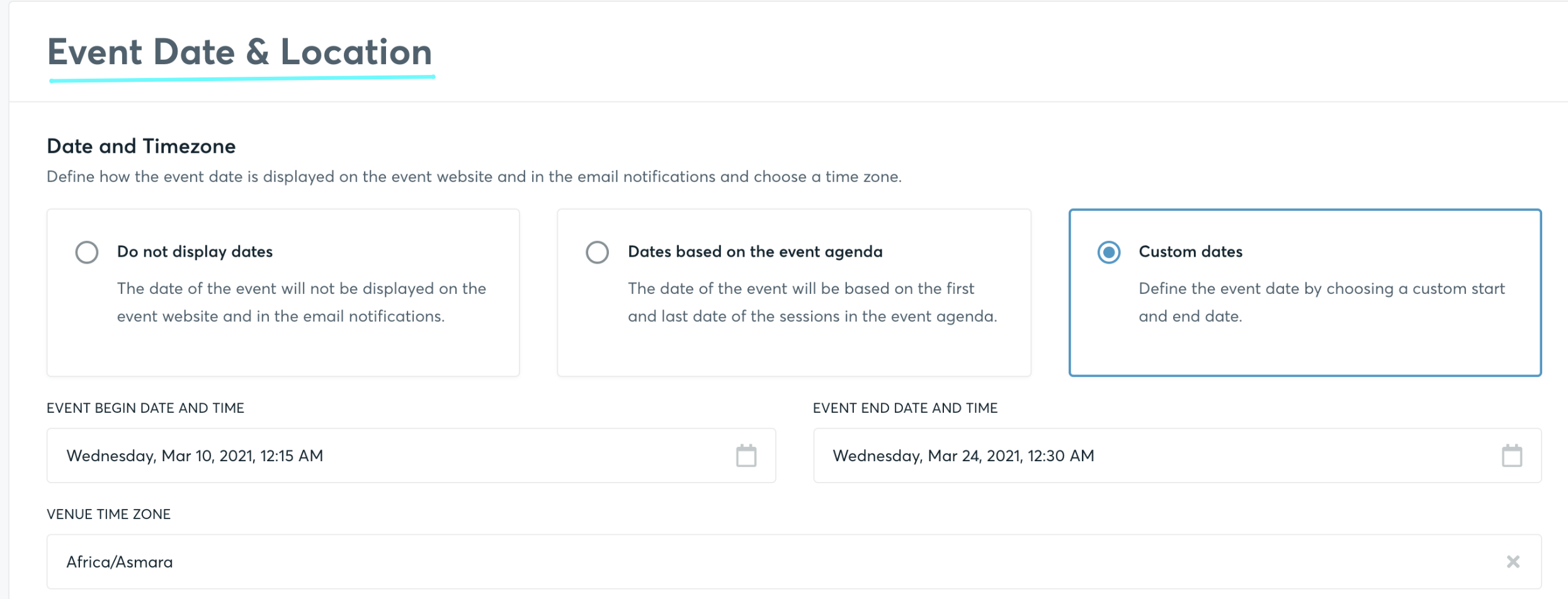Click the Do not display dates option card

coord(283,293)
